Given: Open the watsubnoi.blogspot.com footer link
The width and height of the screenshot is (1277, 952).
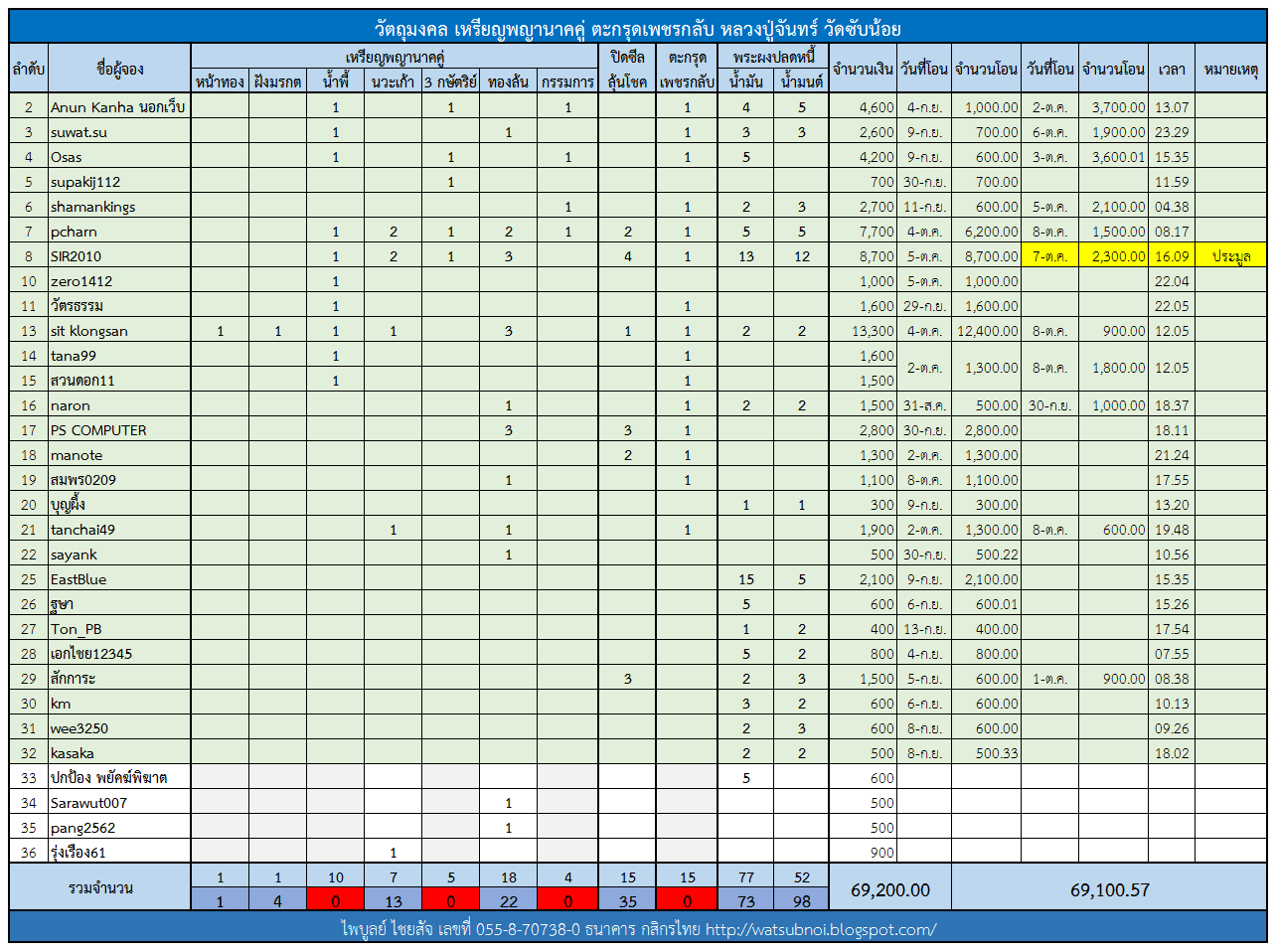Looking at the screenshot, I should pos(820,930).
